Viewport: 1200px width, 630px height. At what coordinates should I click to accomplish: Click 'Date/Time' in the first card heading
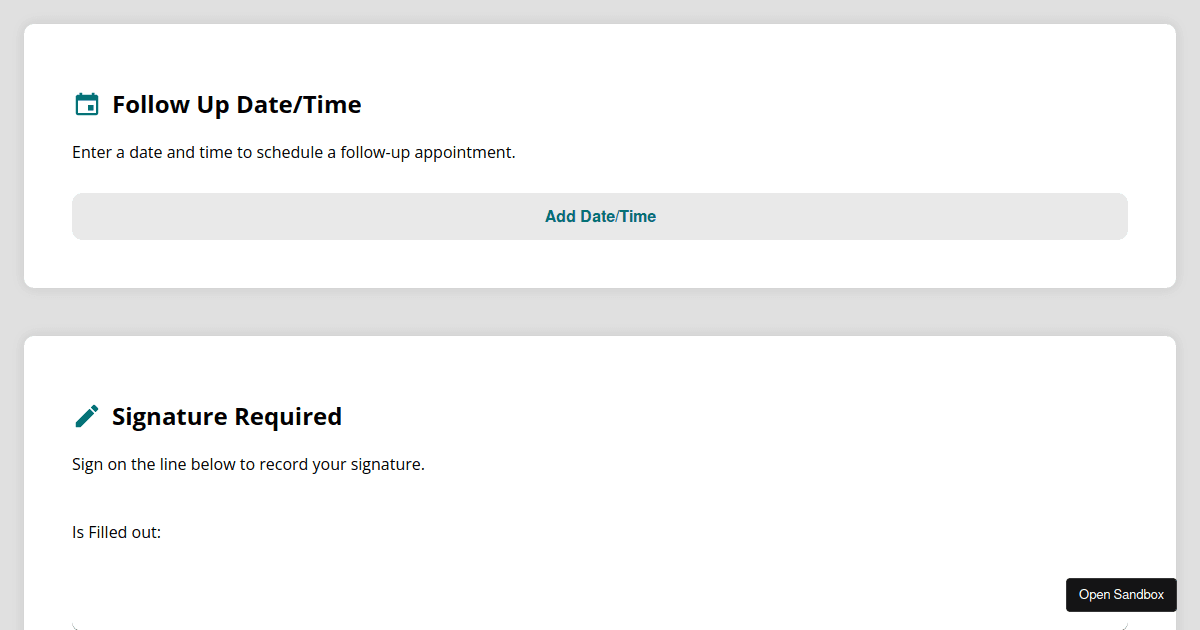(299, 105)
